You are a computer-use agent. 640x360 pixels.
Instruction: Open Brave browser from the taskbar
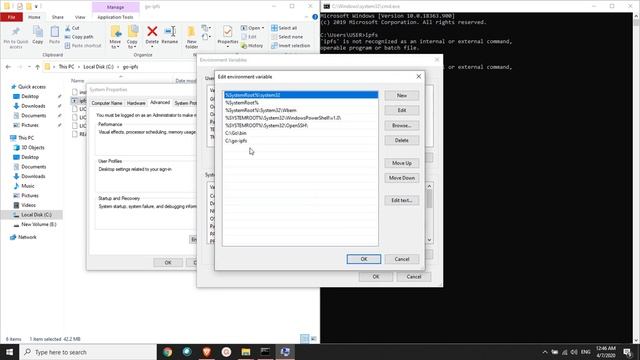(x=207, y=352)
